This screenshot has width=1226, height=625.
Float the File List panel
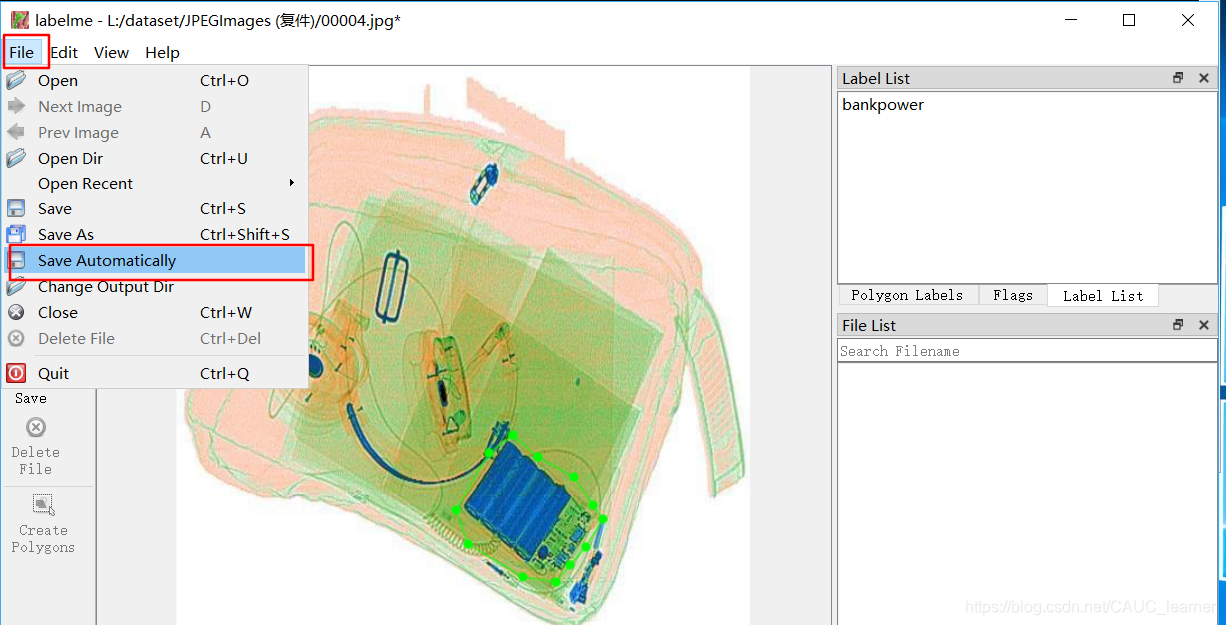click(x=1178, y=325)
